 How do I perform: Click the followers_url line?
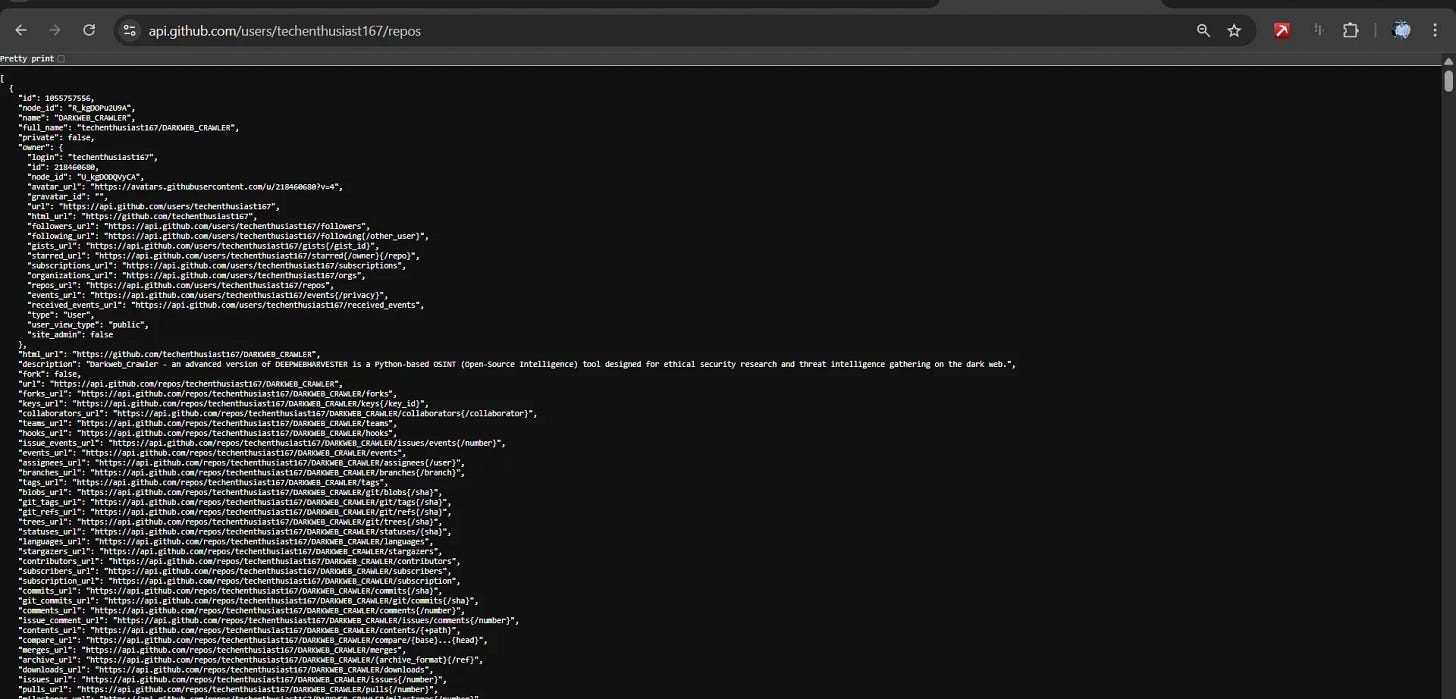(x=198, y=226)
